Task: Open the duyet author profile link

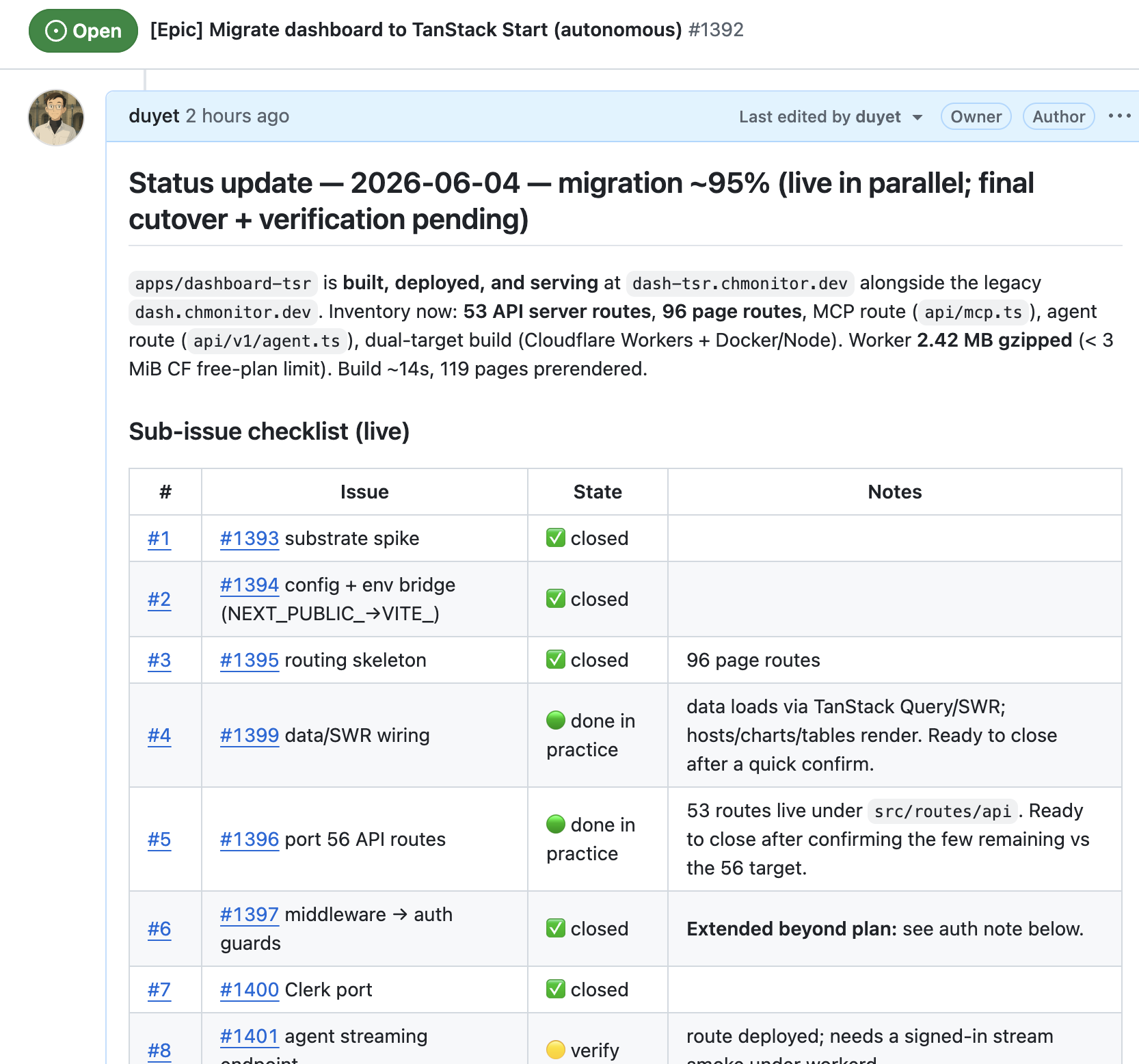Action: click(154, 116)
